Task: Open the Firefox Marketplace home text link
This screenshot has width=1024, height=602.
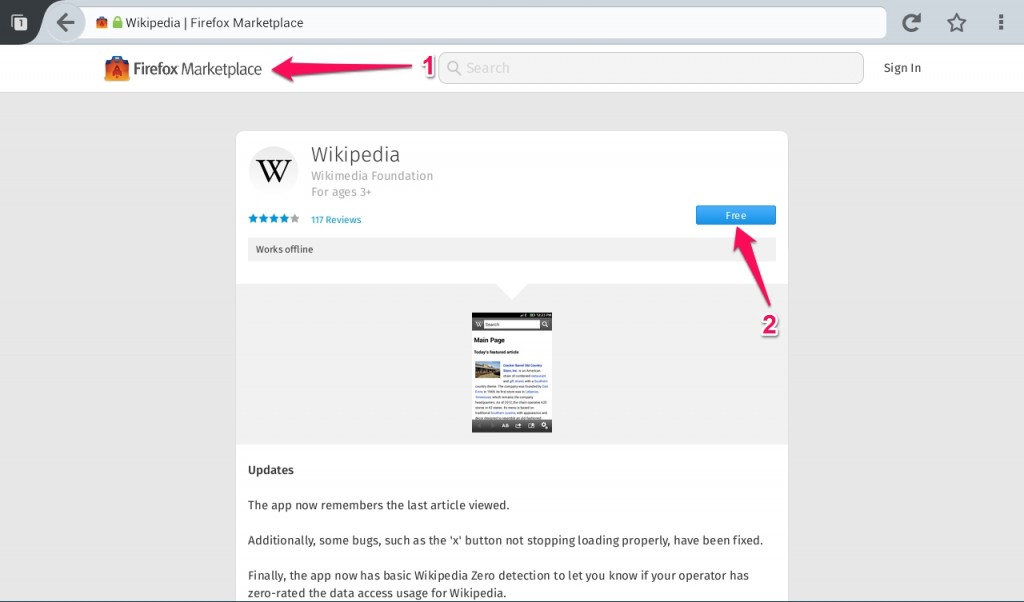Action: point(197,69)
